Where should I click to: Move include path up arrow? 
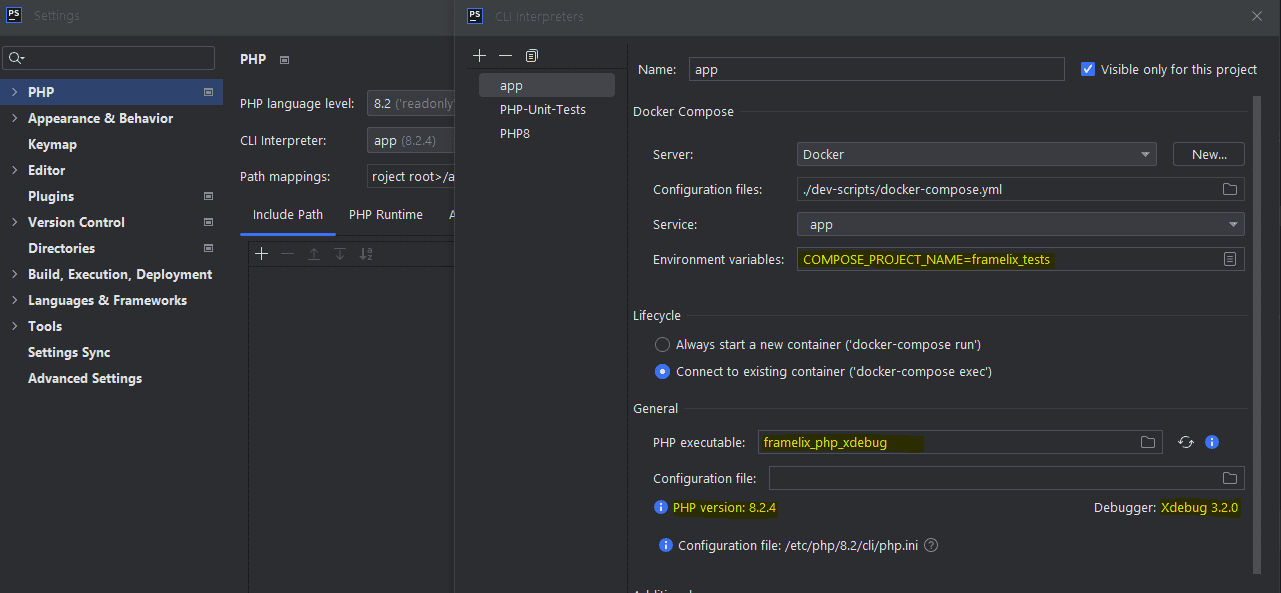tap(314, 254)
